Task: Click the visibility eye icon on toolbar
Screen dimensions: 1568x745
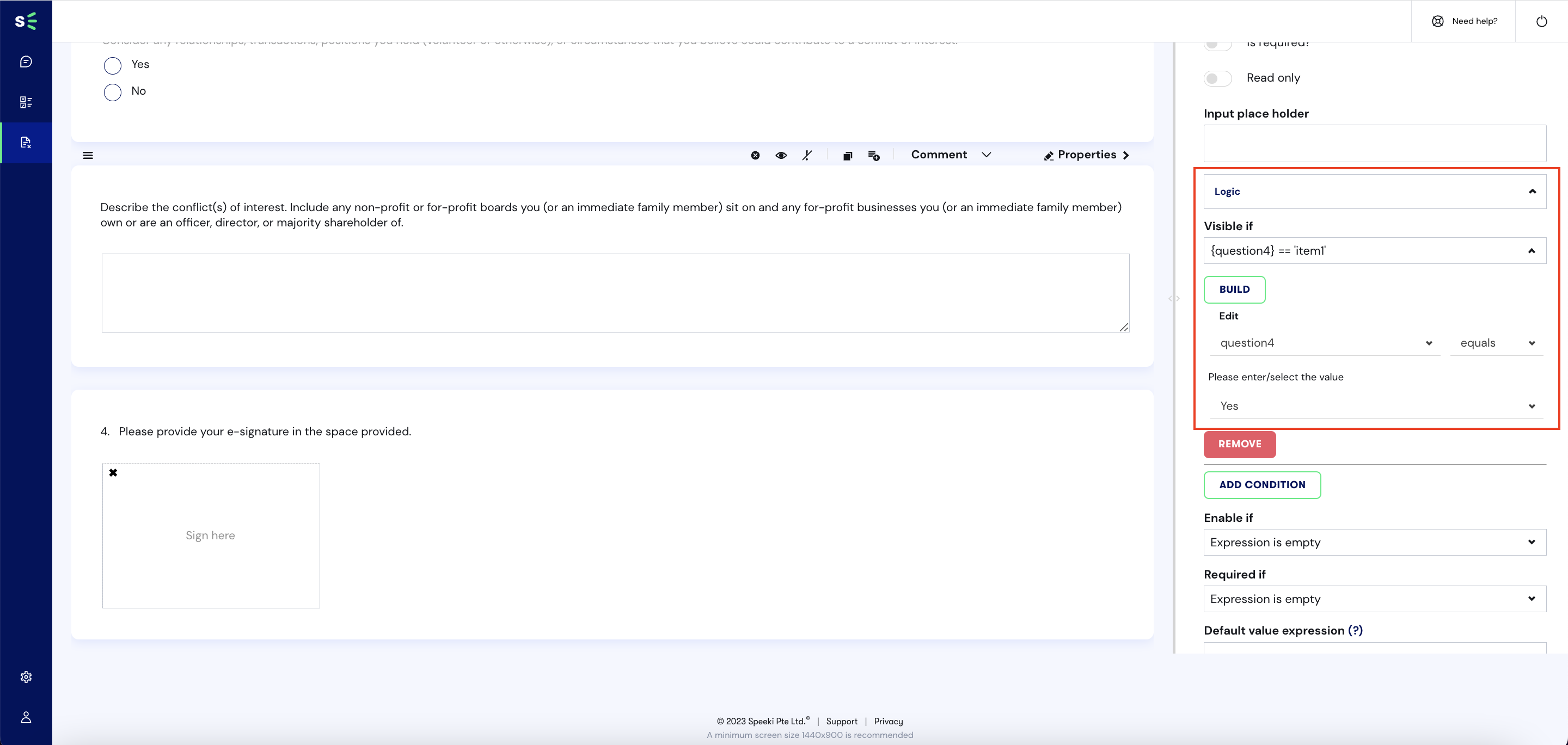Action: point(781,155)
